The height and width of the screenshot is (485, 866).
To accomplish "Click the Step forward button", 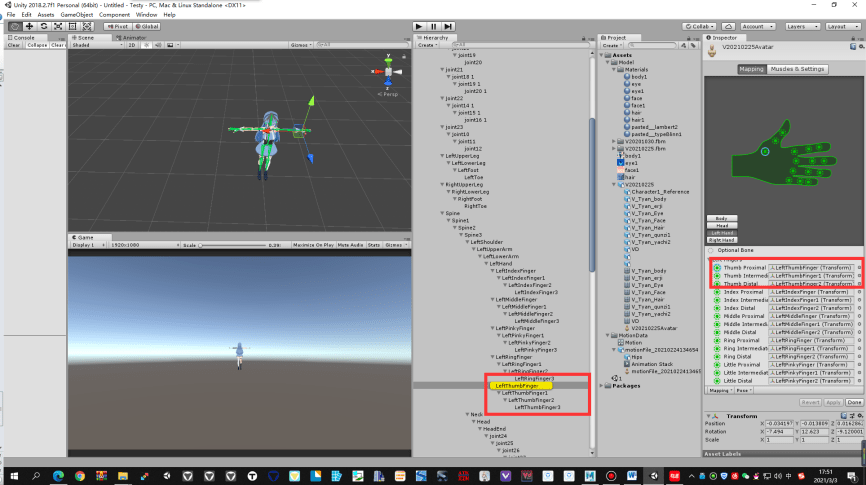I will (x=448, y=27).
